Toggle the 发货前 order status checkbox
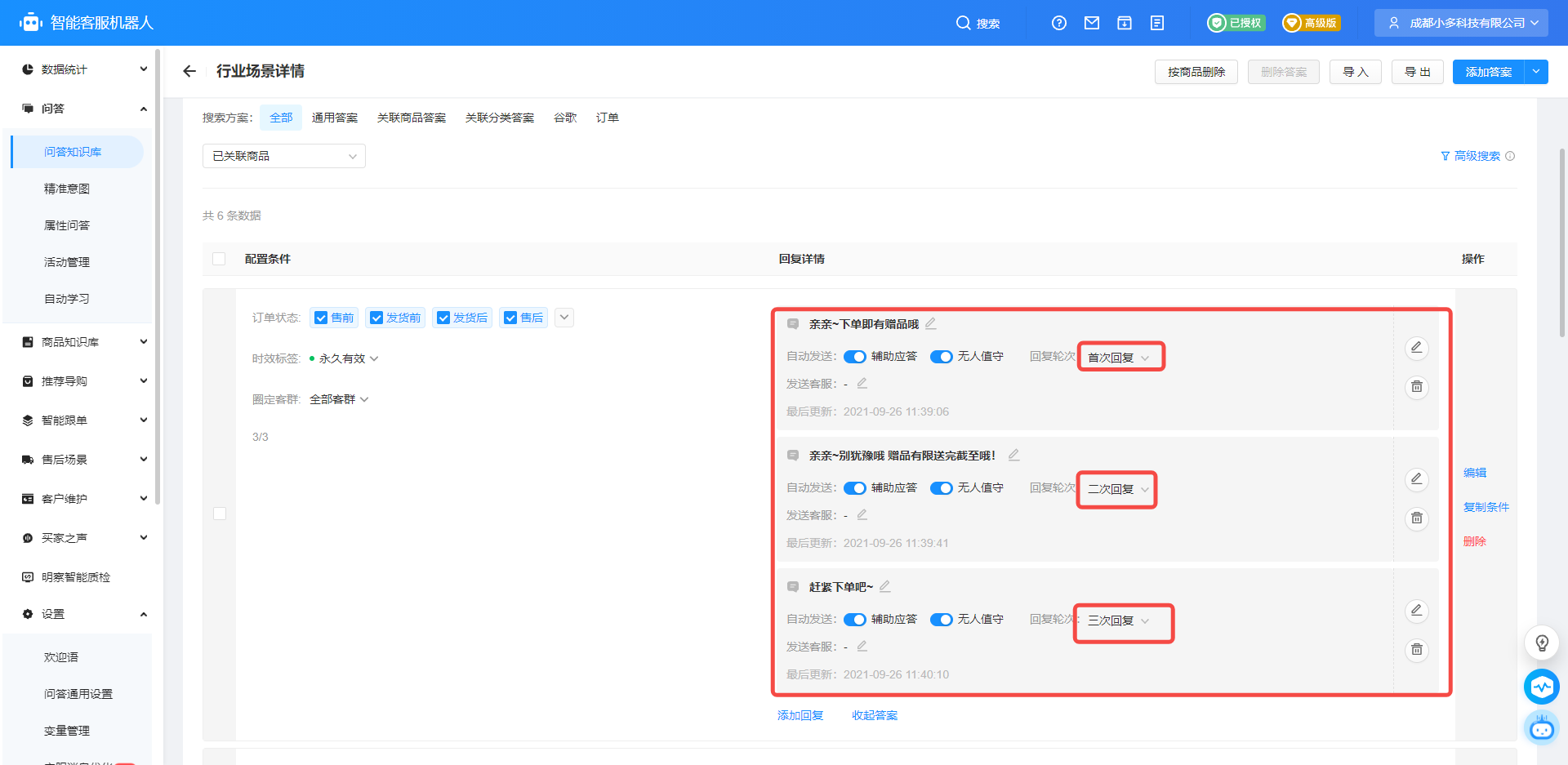The image size is (1568, 765). [x=376, y=318]
